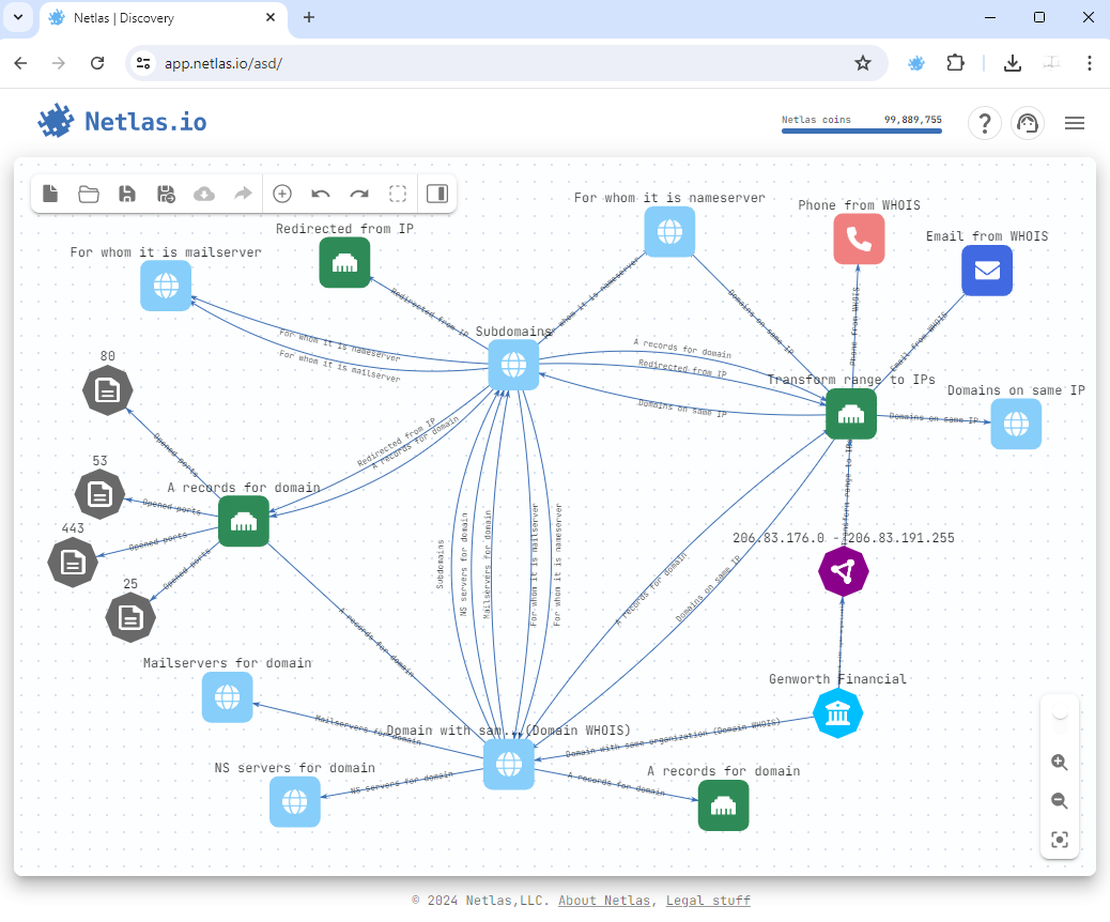This screenshot has width=1110, height=922.
Task: Open the Legal stuff page
Action: [708, 900]
